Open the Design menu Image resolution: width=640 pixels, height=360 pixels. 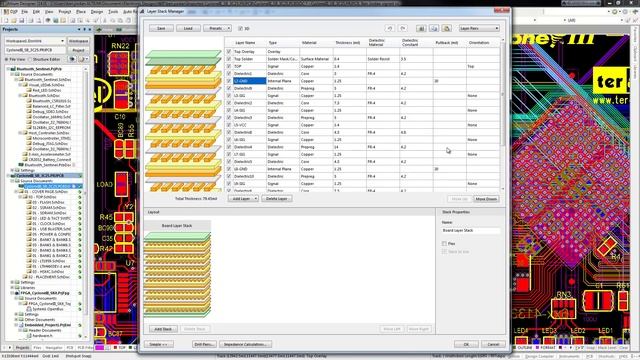(97, 12)
